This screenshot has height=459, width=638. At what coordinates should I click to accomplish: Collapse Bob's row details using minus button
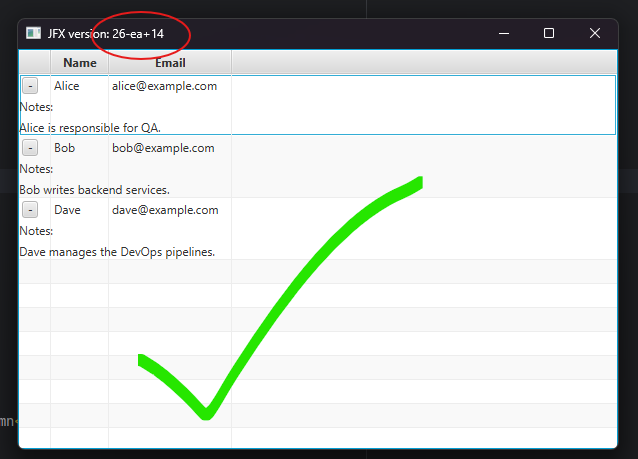click(30, 148)
